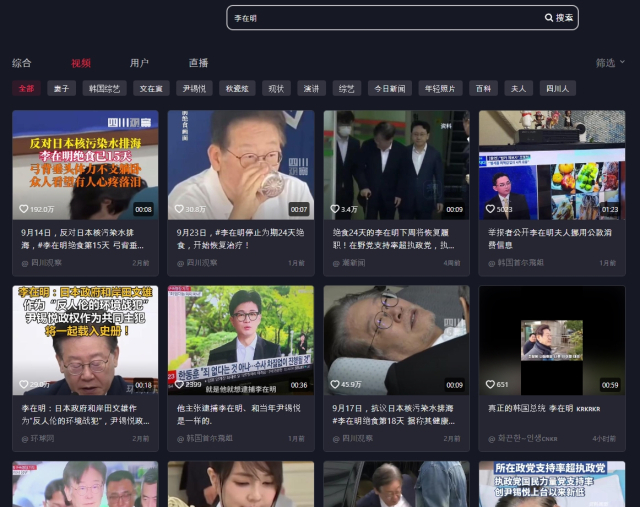This screenshot has height=507, width=640.
Task: Play the 00:07 video of man drinking water
Action: click(x=241, y=165)
